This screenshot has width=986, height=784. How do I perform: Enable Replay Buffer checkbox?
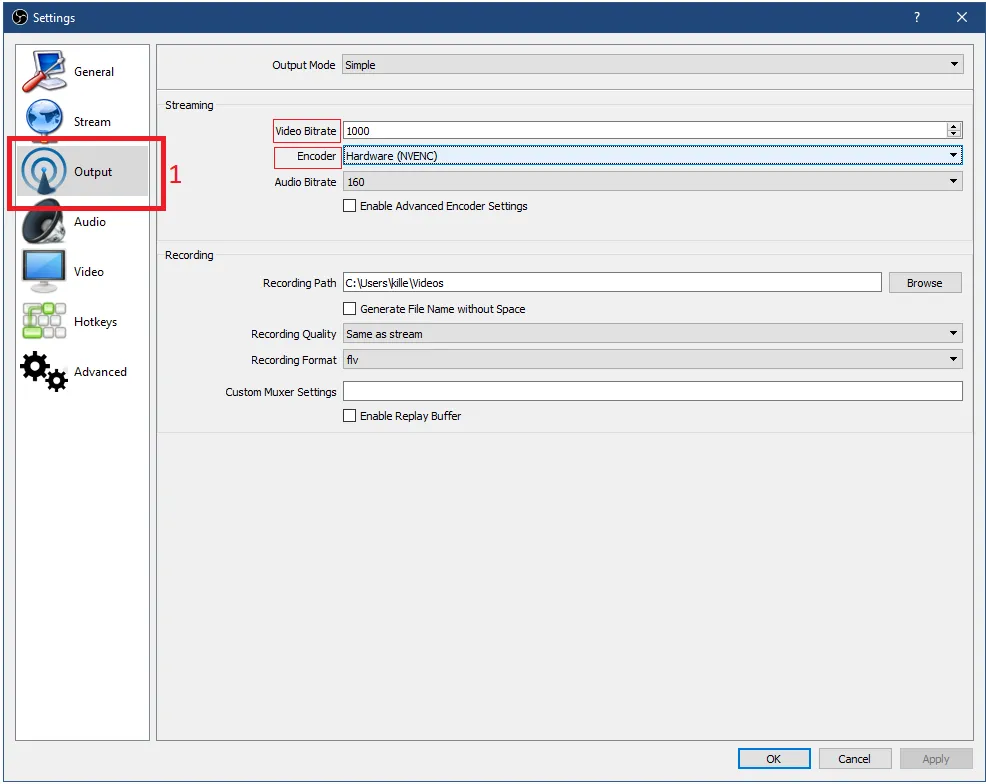click(x=350, y=416)
